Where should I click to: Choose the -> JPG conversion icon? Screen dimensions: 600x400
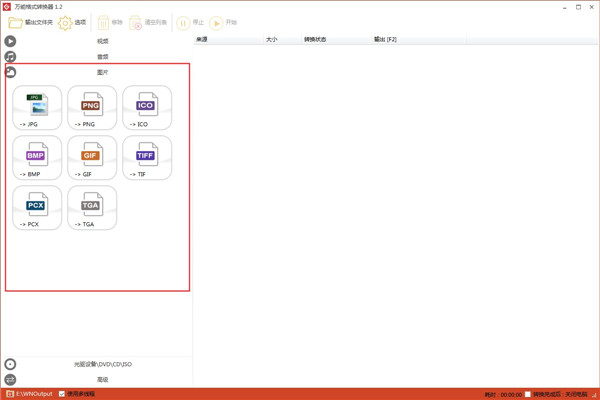pyautogui.click(x=37, y=108)
